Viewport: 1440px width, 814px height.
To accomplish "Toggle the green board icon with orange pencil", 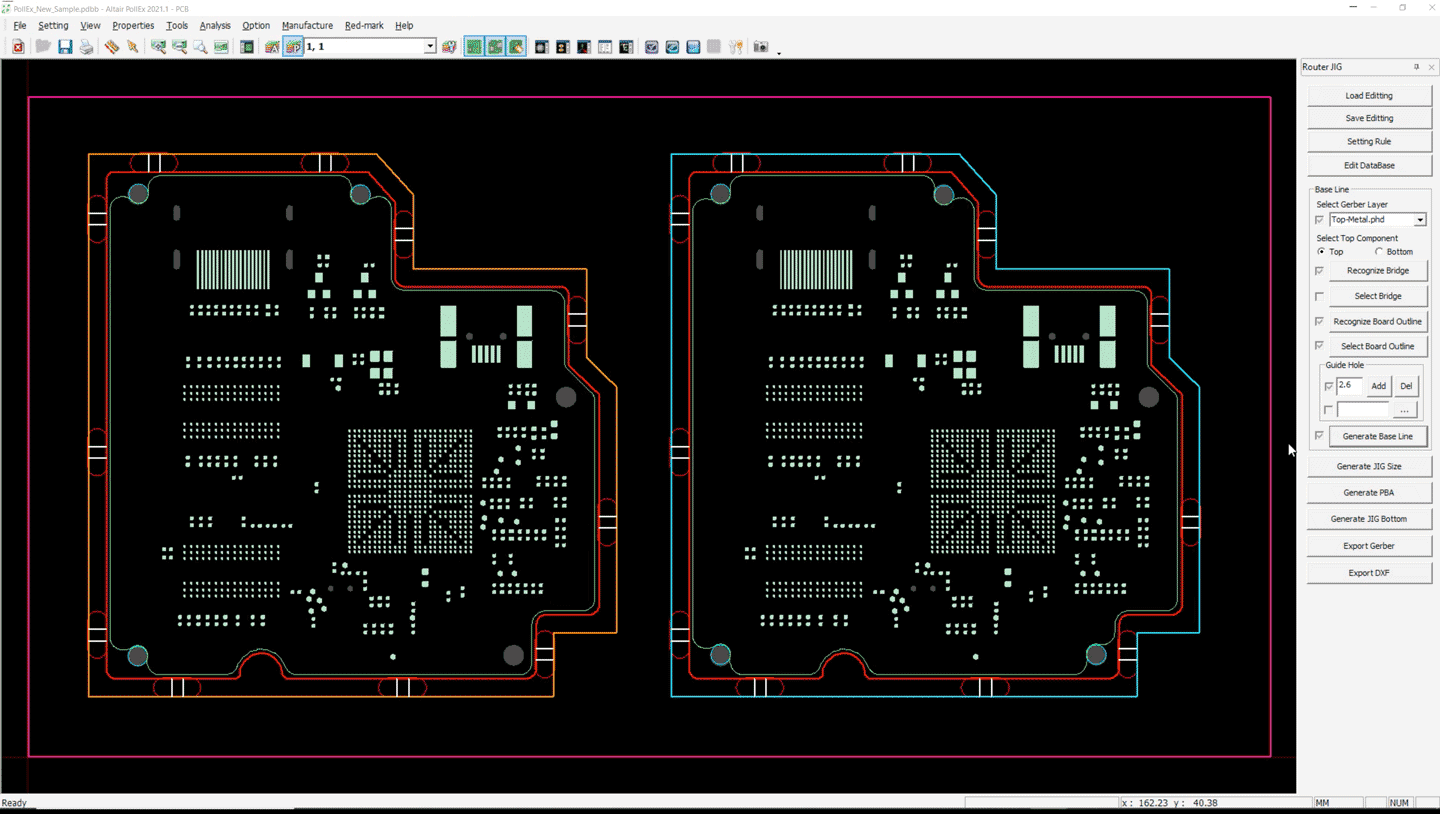I will pos(516,47).
